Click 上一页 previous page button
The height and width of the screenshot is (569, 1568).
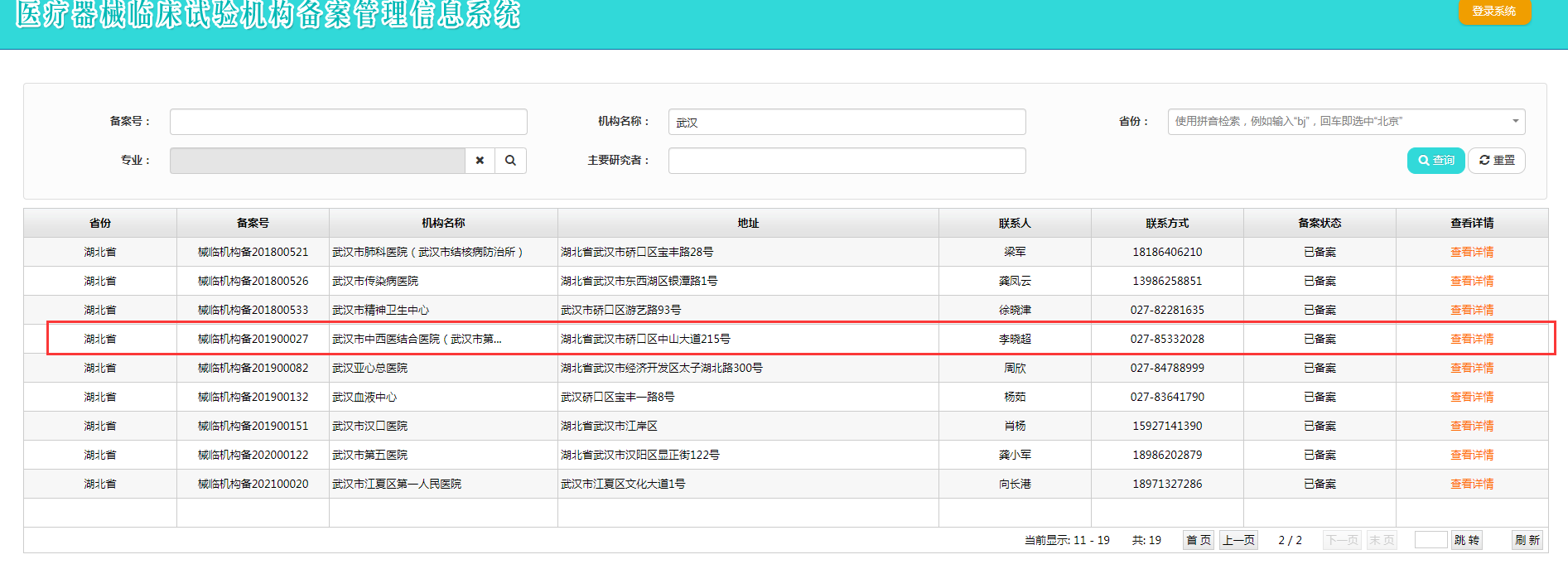click(1238, 540)
